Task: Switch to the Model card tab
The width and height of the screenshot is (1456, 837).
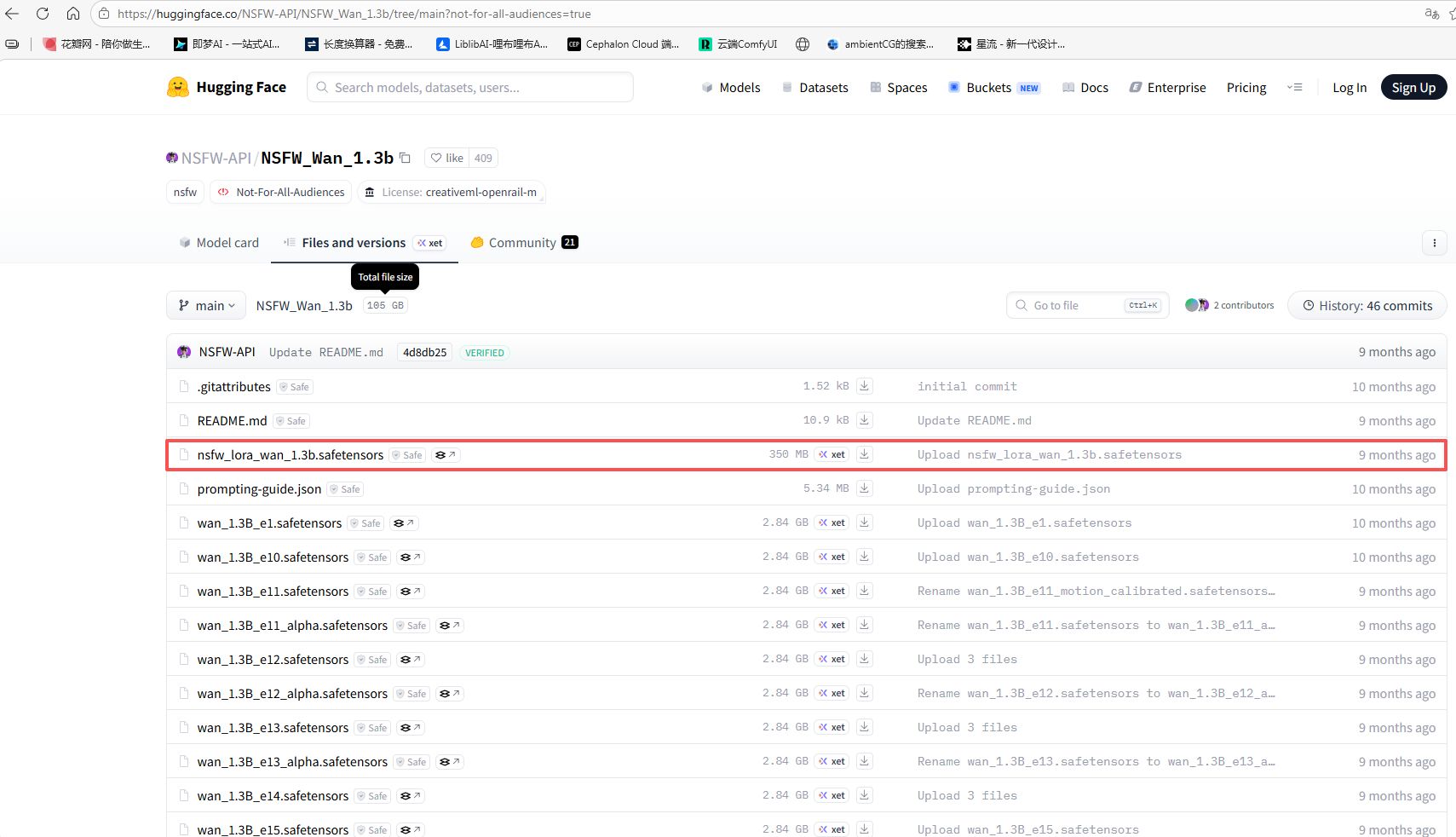Action: click(219, 243)
